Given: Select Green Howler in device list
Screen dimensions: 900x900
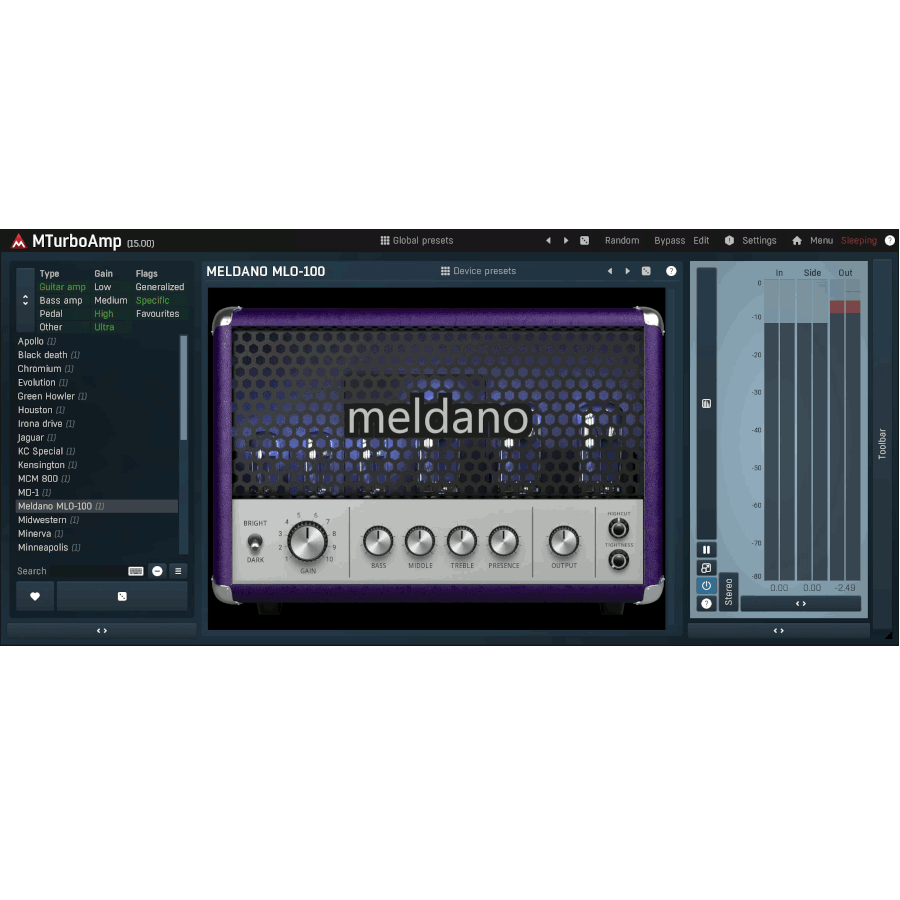Looking at the screenshot, I should pyautogui.click(x=96, y=397).
